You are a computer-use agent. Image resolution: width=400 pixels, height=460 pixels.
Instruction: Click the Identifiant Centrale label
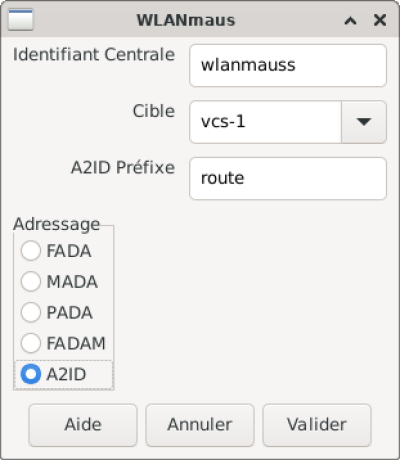(x=94, y=54)
